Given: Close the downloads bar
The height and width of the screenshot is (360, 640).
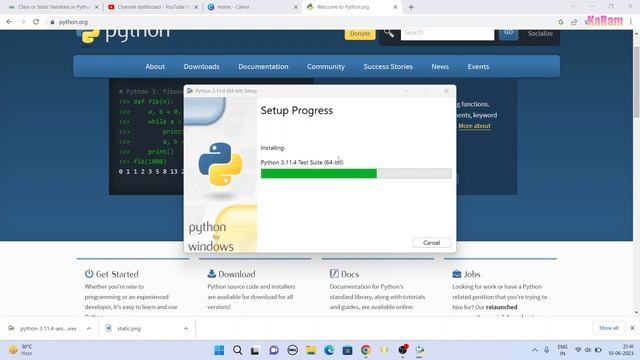Looking at the screenshot, I should point(632,328).
